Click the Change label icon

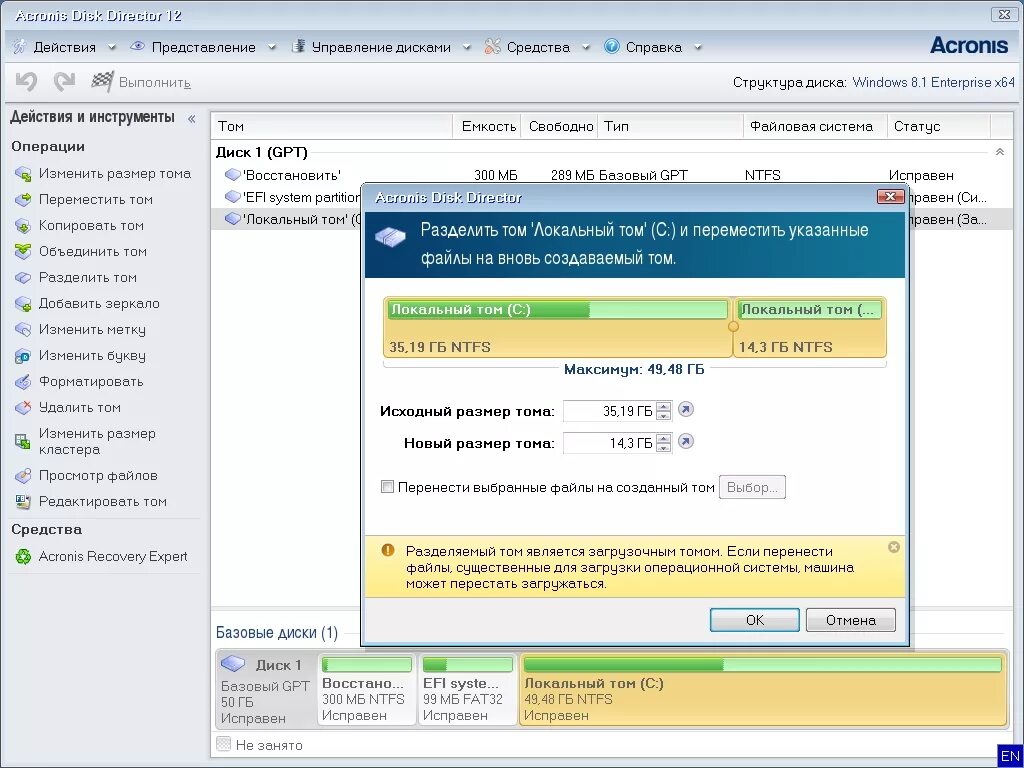tap(23, 330)
